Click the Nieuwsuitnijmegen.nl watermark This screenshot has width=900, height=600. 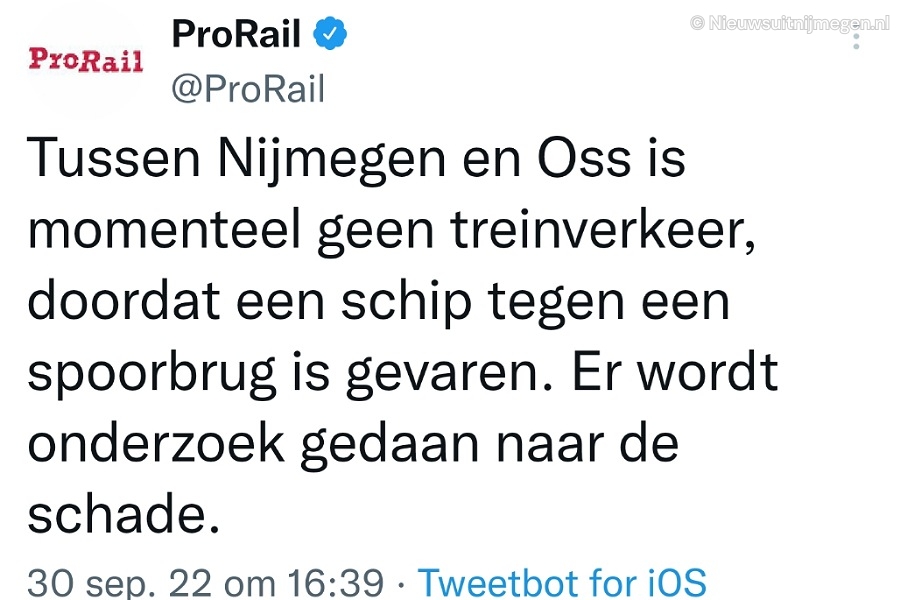pyautogui.click(x=790, y=23)
